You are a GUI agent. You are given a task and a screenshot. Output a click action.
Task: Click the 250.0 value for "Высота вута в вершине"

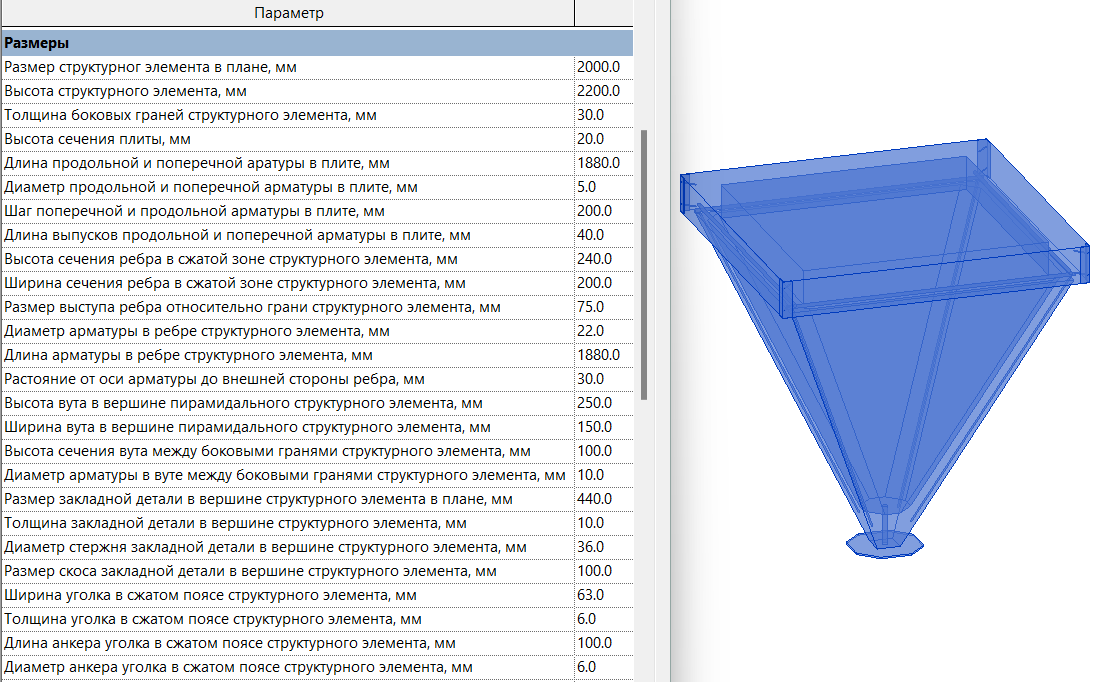click(594, 403)
